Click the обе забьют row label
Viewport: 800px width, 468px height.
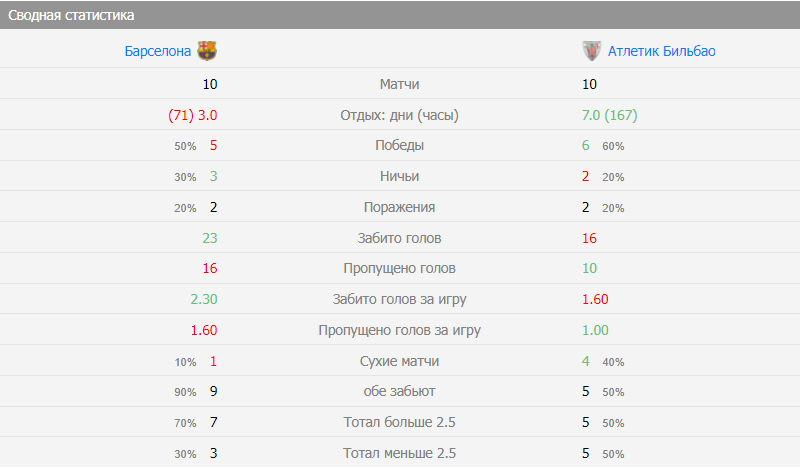point(400,392)
